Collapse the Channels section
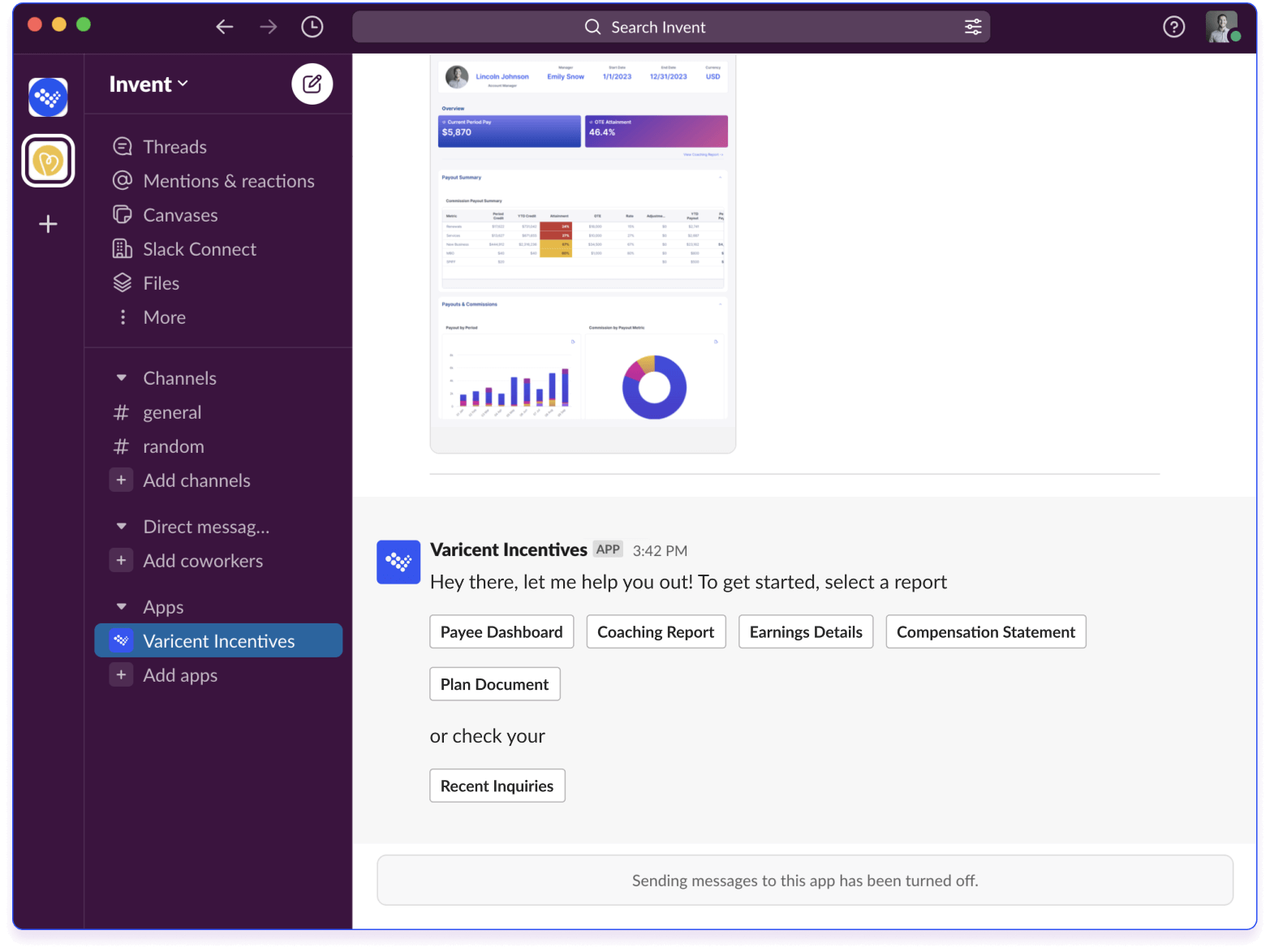This screenshot has height=952, width=1270. 120,377
